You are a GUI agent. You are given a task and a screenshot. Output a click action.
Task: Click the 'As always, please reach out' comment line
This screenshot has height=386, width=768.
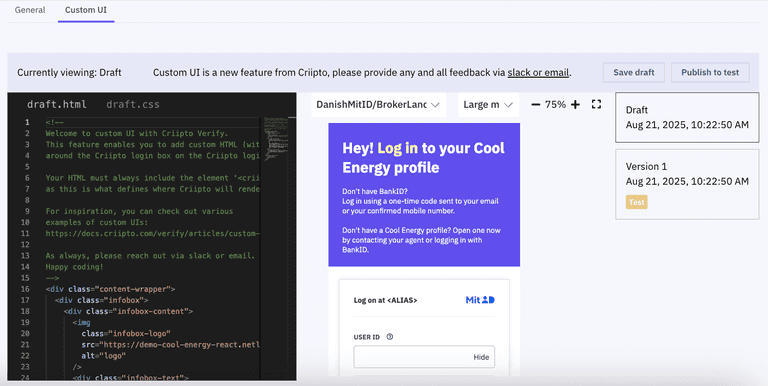coord(150,256)
